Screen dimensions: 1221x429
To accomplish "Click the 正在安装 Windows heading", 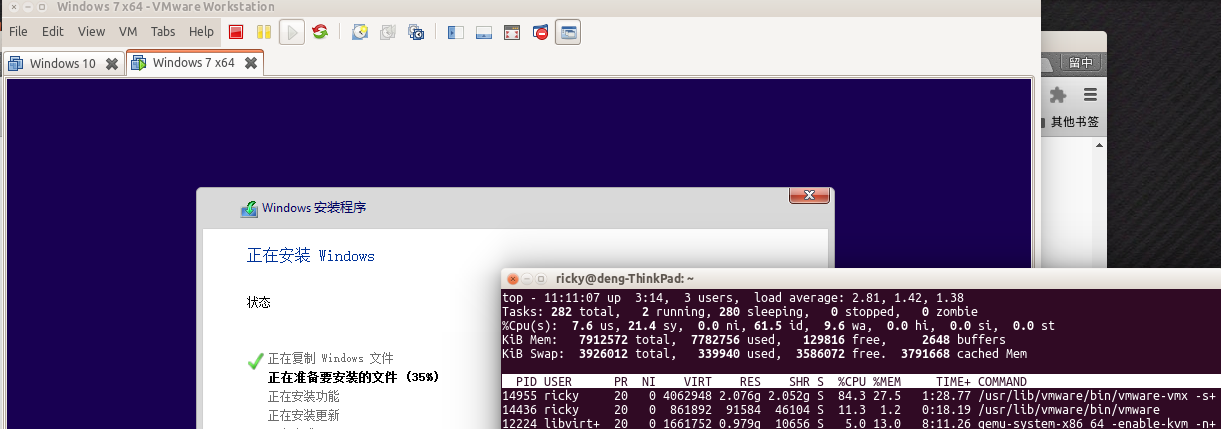I will 311,256.
